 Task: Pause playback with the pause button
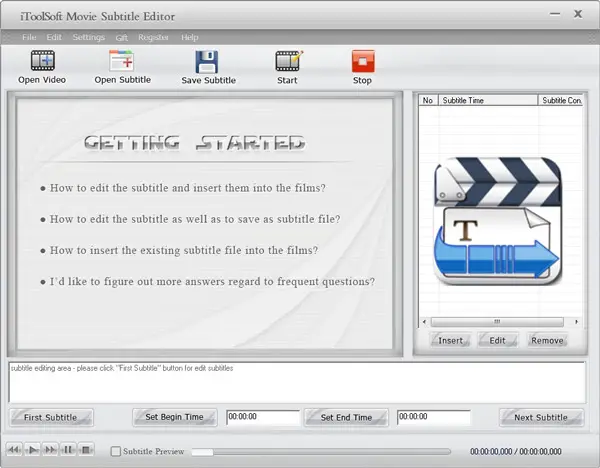pyautogui.click(x=68, y=450)
